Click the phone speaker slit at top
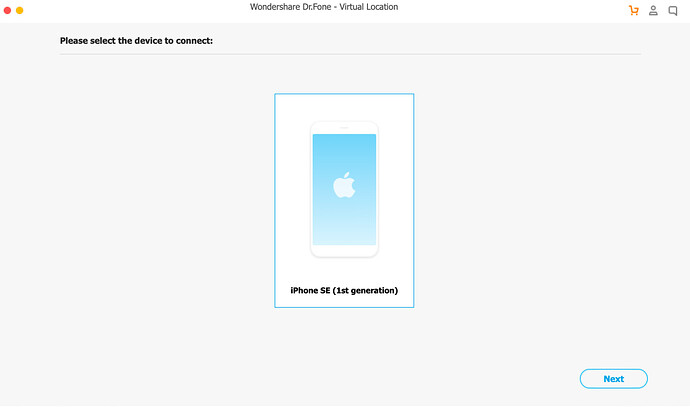690x407 pixels. 344,128
